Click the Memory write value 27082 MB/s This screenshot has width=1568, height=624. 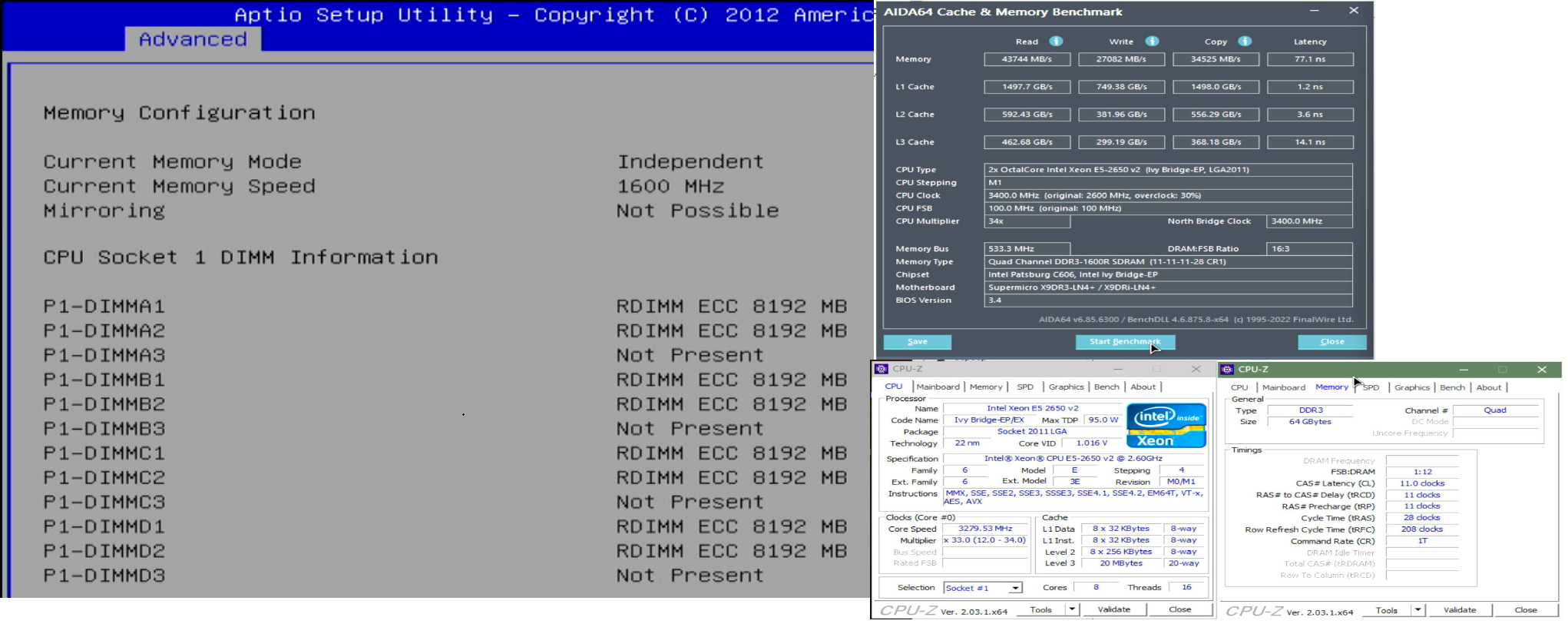(1121, 59)
